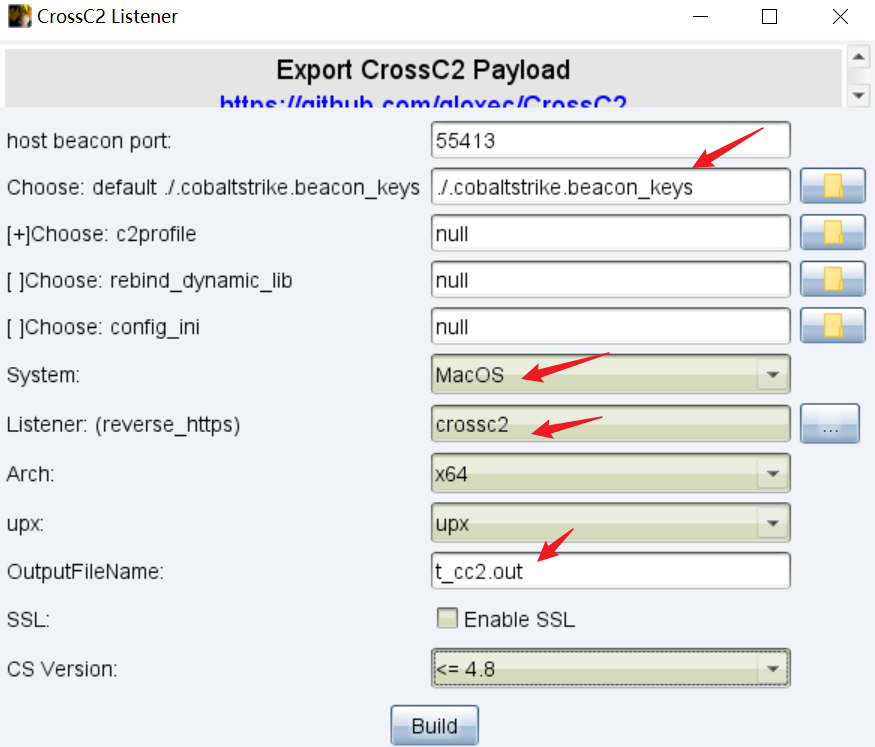
Task: Open folder picker for config_ini
Action: (x=833, y=326)
